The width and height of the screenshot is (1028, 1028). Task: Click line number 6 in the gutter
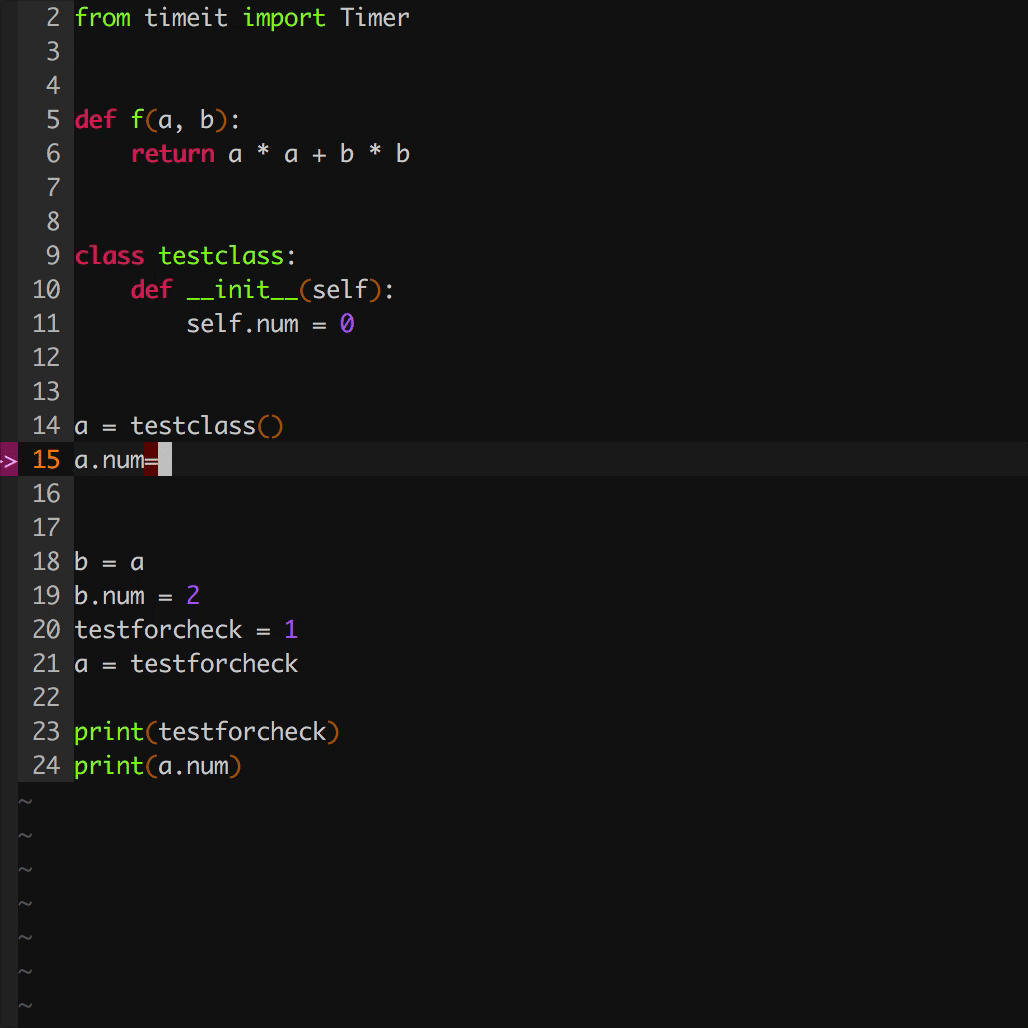tap(53, 154)
